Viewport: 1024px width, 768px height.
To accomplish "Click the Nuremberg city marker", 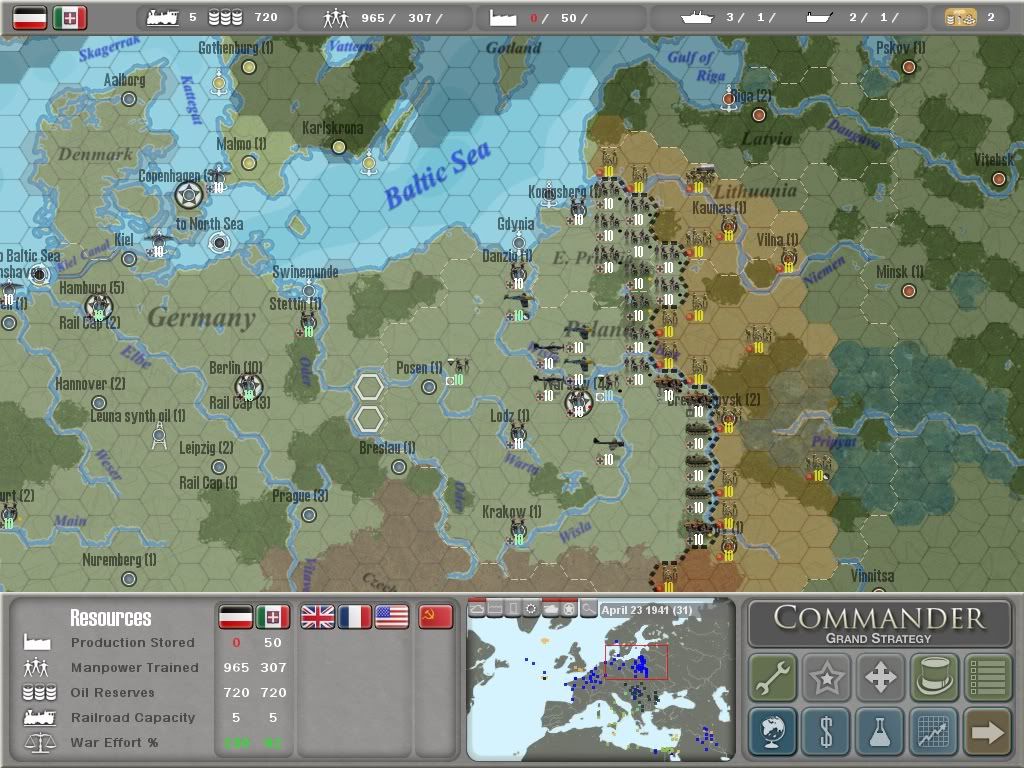I will tap(129, 579).
